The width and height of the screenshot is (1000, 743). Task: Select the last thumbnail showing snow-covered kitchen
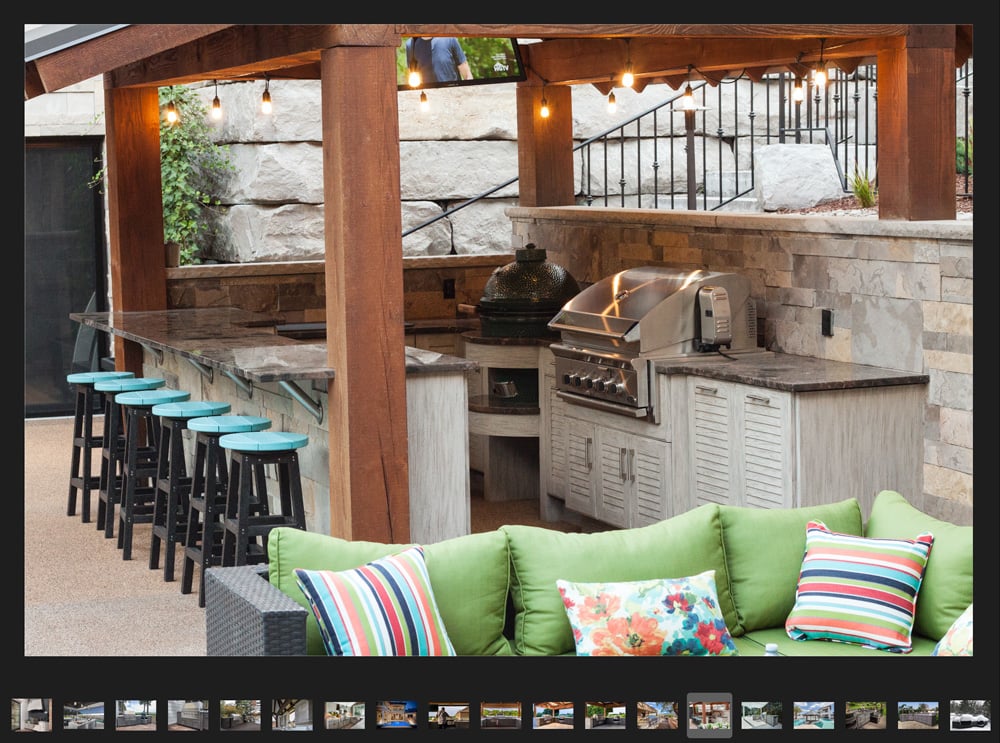tap(969, 714)
